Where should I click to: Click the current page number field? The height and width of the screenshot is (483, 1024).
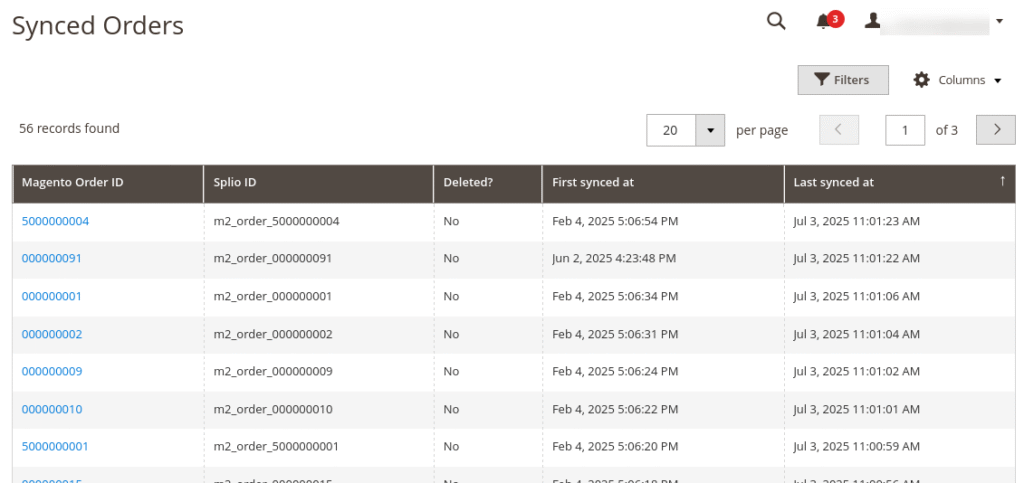pos(905,130)
